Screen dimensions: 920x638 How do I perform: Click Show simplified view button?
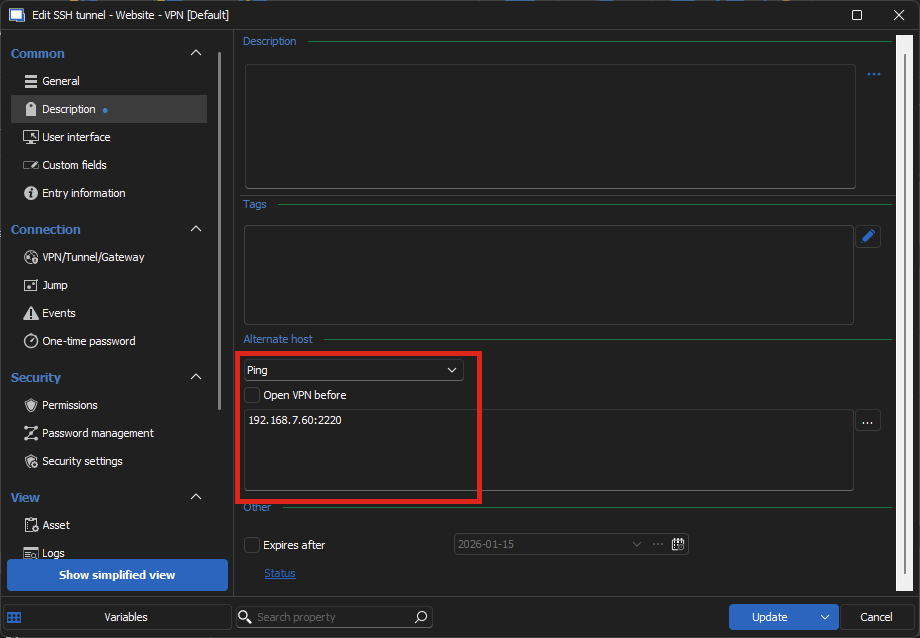(117, 575)
